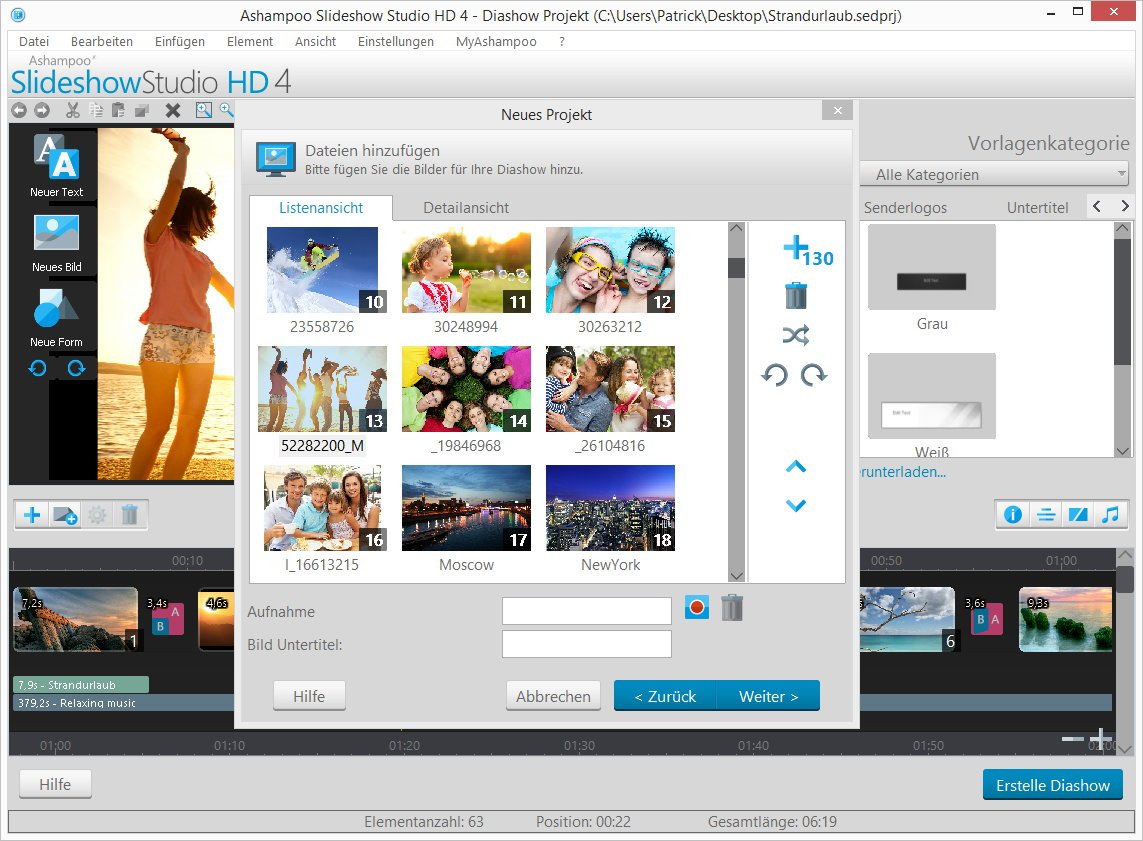
Task: Click the Weiter button
Action: coord(768,696)
